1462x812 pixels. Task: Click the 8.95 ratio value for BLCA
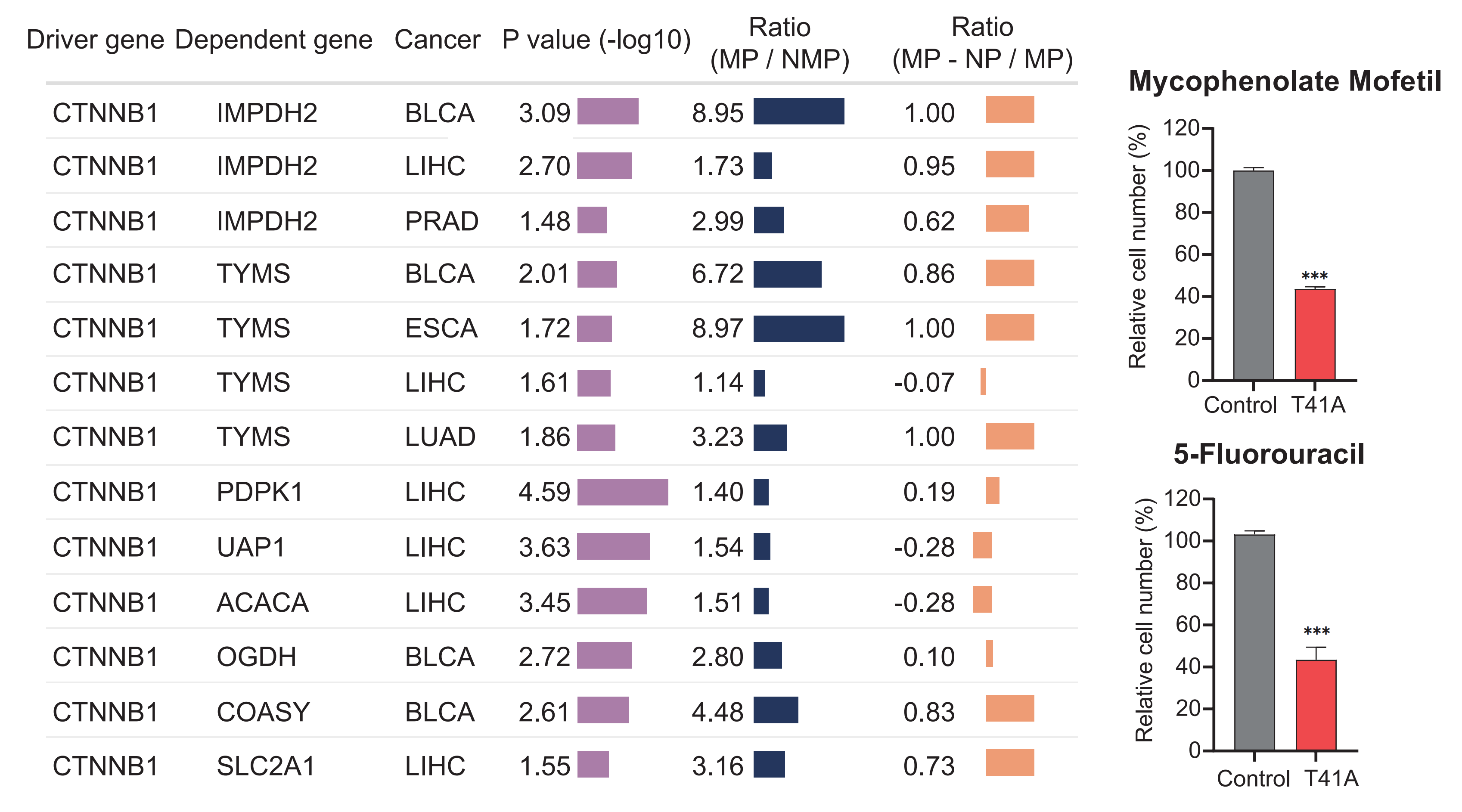coord(717,113)
